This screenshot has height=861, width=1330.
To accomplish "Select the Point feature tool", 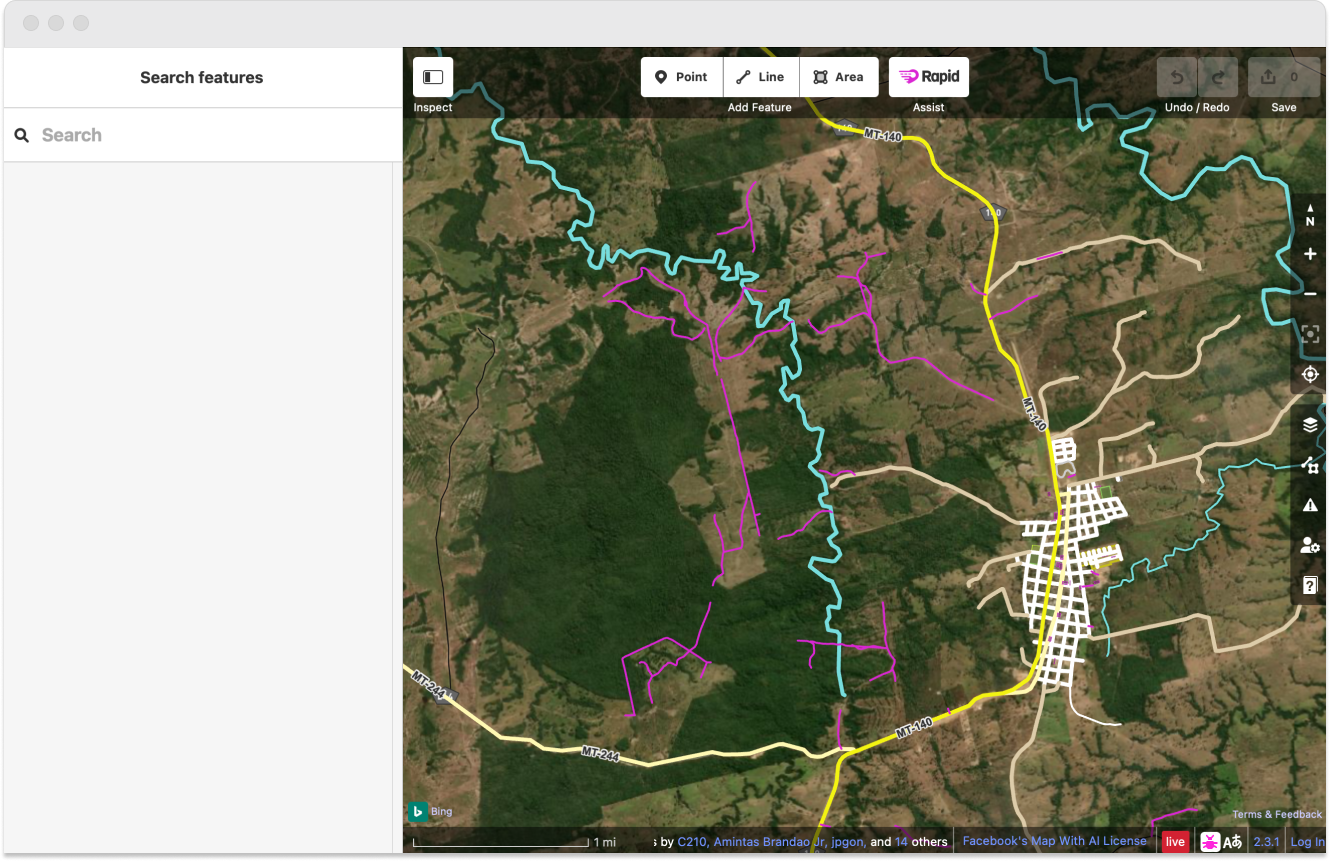I will 682,77.
